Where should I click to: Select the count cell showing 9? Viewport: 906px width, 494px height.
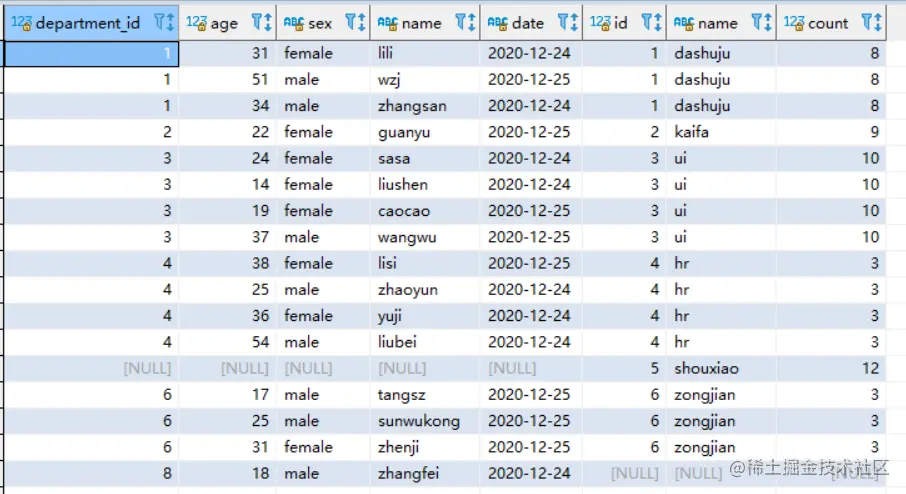[x=831, y=132]
